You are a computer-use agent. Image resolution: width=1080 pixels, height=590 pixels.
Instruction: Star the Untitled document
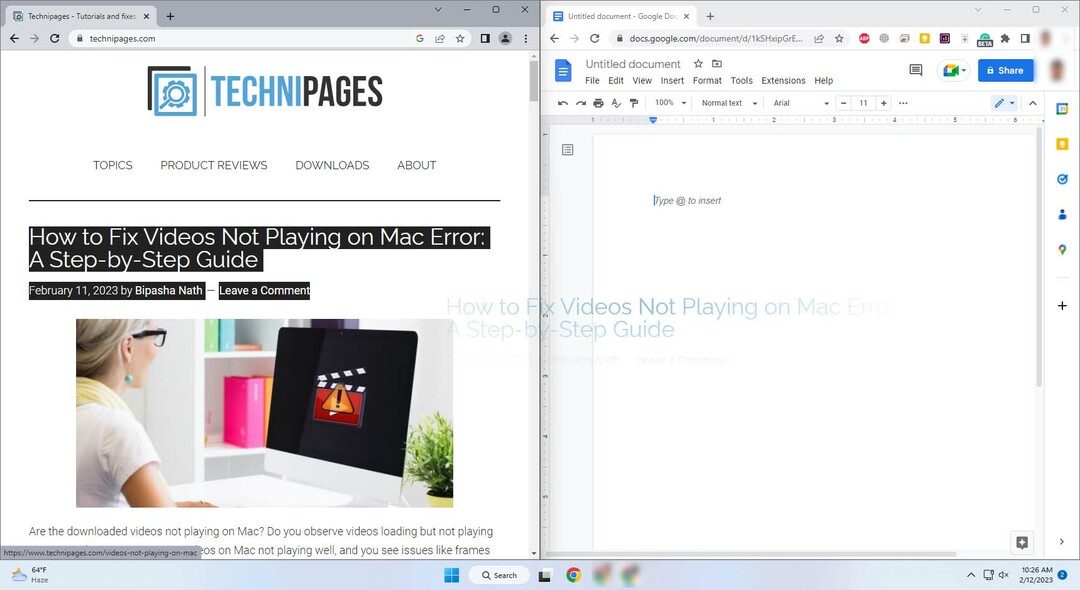coord(698,64)
